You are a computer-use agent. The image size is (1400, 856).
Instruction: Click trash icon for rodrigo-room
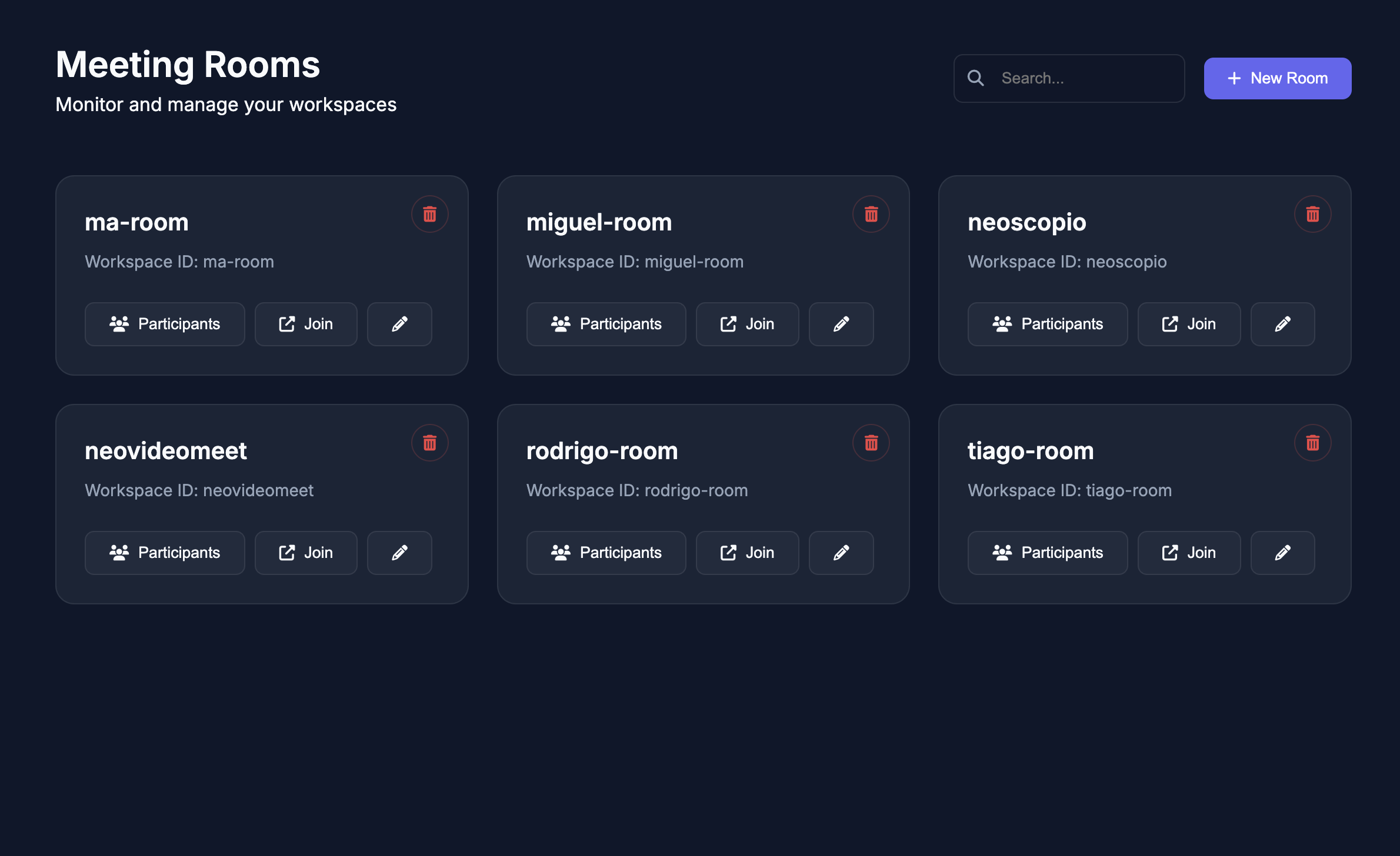[x=871, y=443]
